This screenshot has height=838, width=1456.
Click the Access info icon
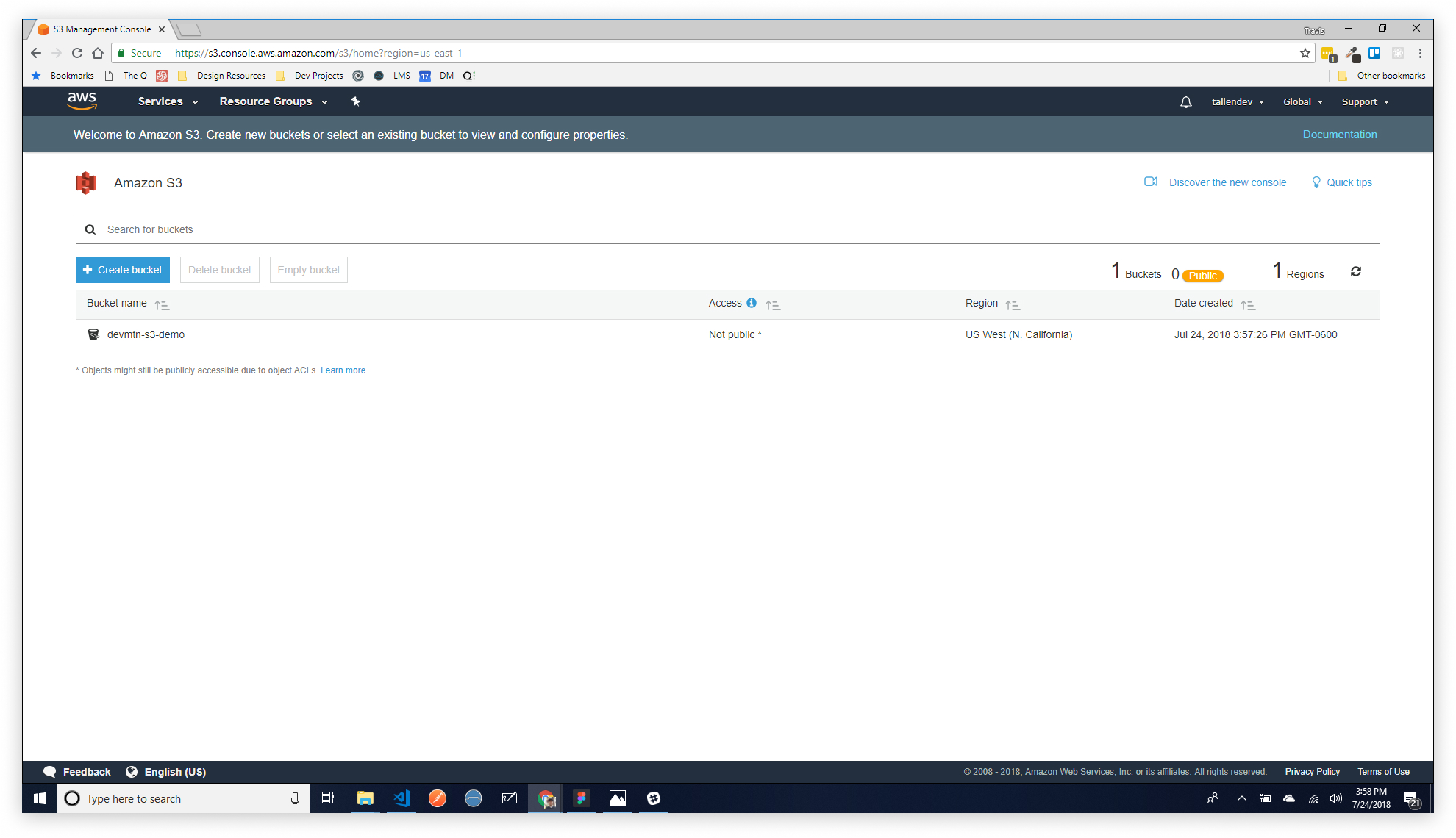752,303
